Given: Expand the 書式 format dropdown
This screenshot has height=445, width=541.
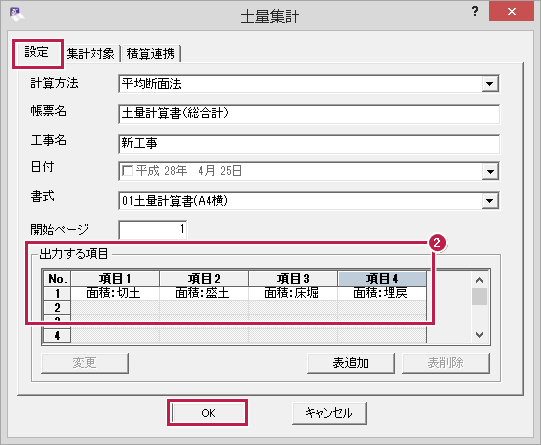Looking at the screenshot, I should [x=490, y=201].
